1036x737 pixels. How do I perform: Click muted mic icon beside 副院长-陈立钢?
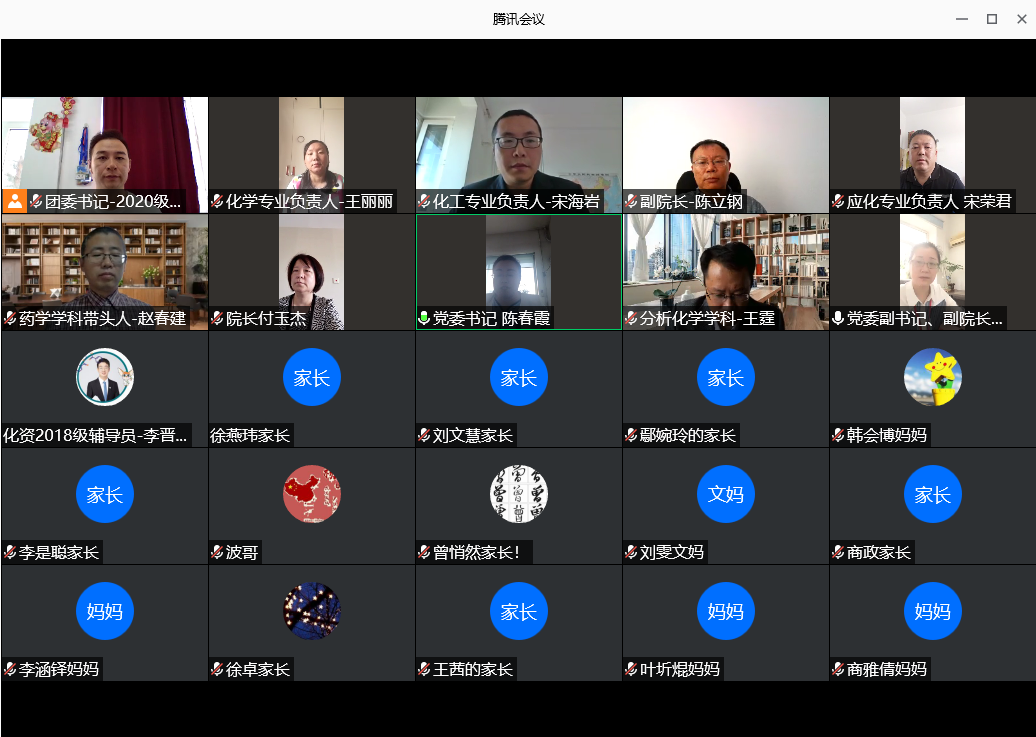click(x=631, y=202)
